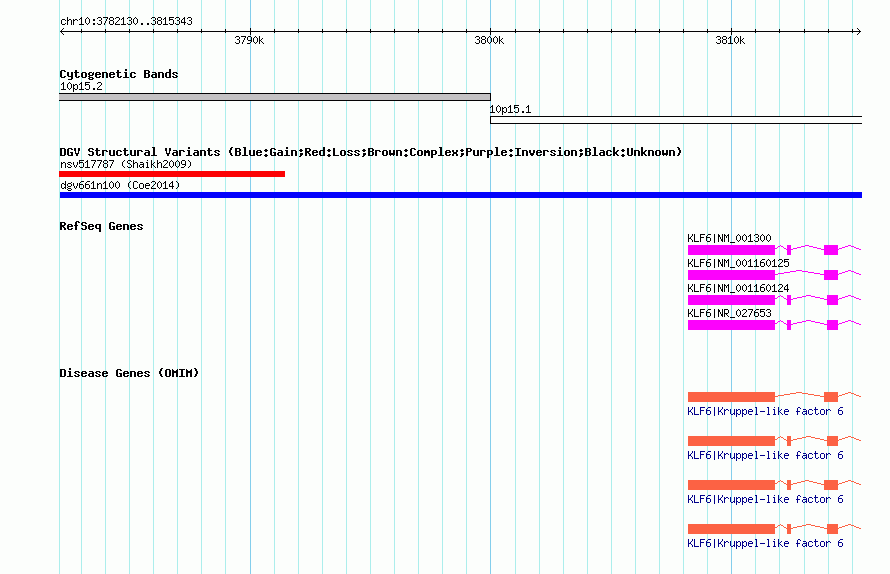890x574 pixels.
Task: Click the chr10:3782130..3815343 coordinates label
Action: point(126,21)
